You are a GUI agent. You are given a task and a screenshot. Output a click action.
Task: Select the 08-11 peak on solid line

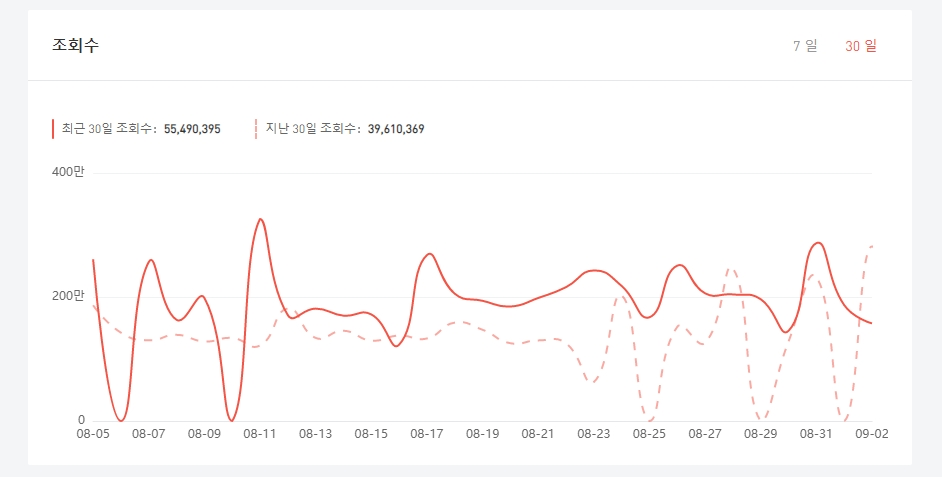(260, 219)
